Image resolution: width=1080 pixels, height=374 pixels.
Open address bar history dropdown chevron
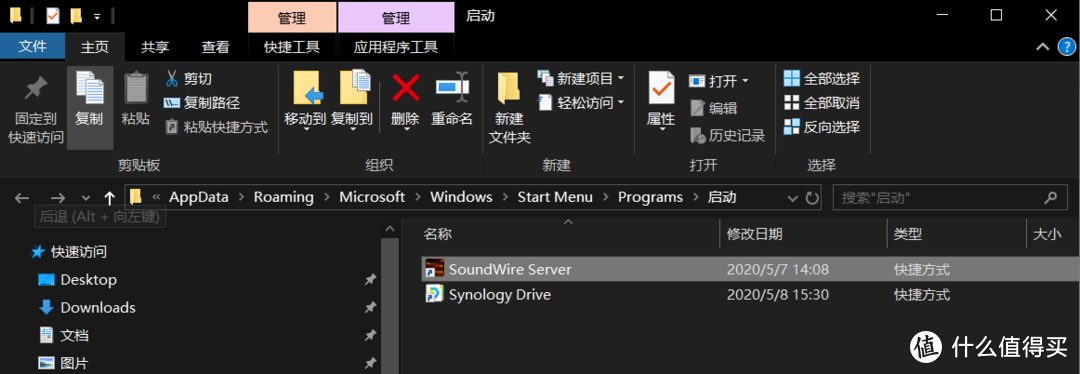792,198
